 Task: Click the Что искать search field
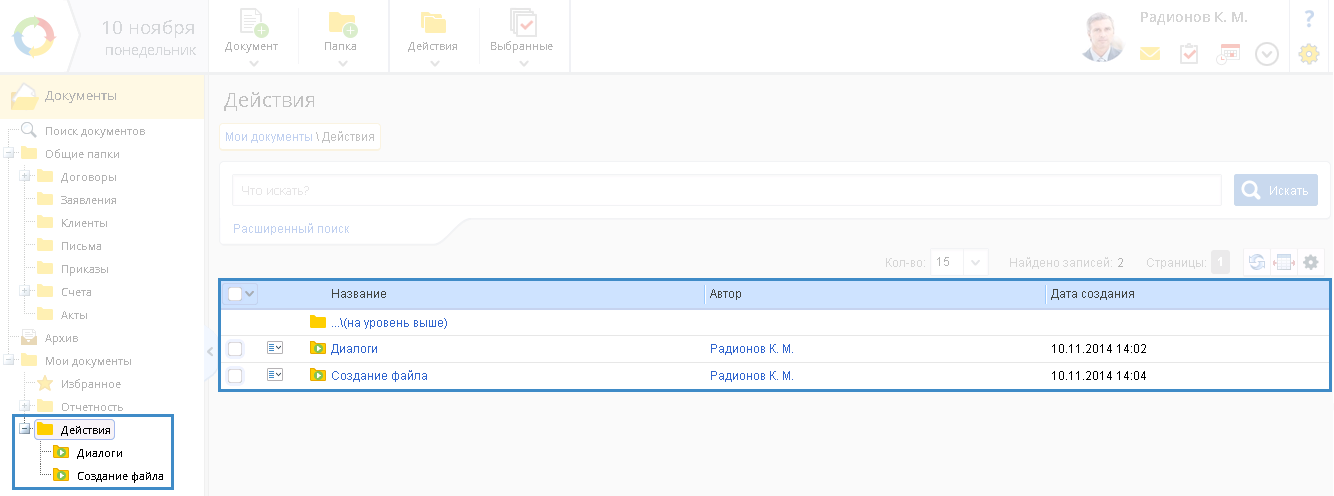coord(726,190)
